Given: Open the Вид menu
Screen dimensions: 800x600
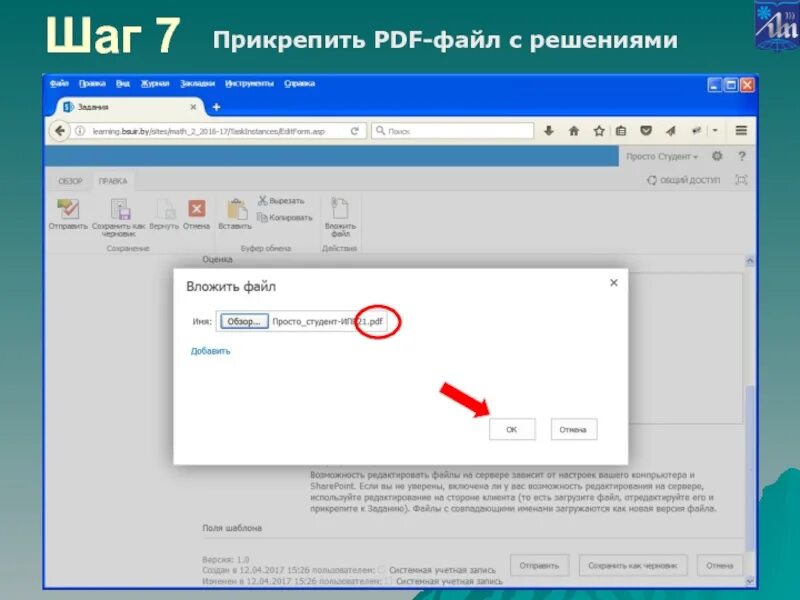Looking at the screenshot, I should (123, 83).
